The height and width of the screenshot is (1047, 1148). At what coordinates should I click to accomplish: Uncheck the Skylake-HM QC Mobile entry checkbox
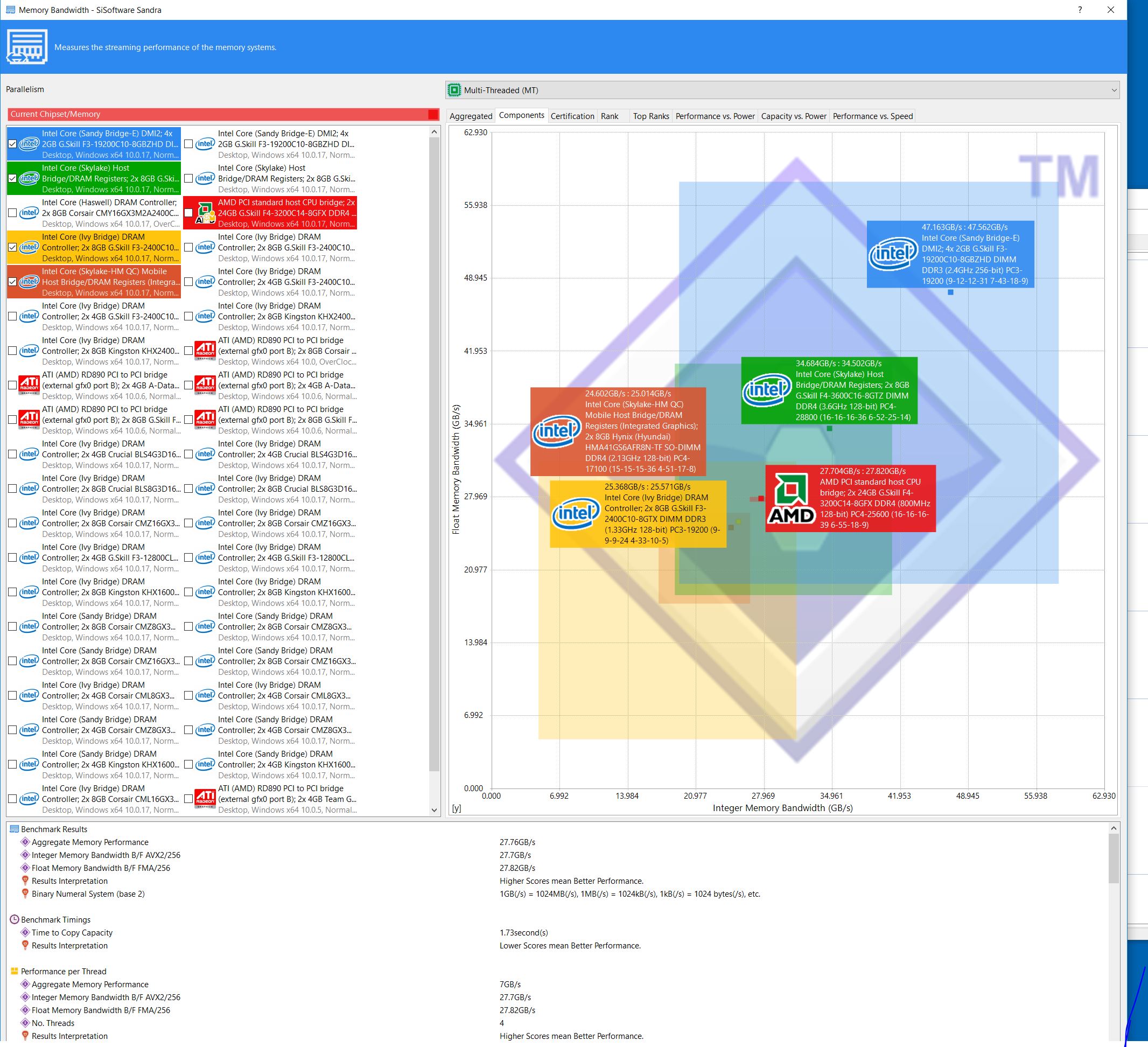point(12,282)
